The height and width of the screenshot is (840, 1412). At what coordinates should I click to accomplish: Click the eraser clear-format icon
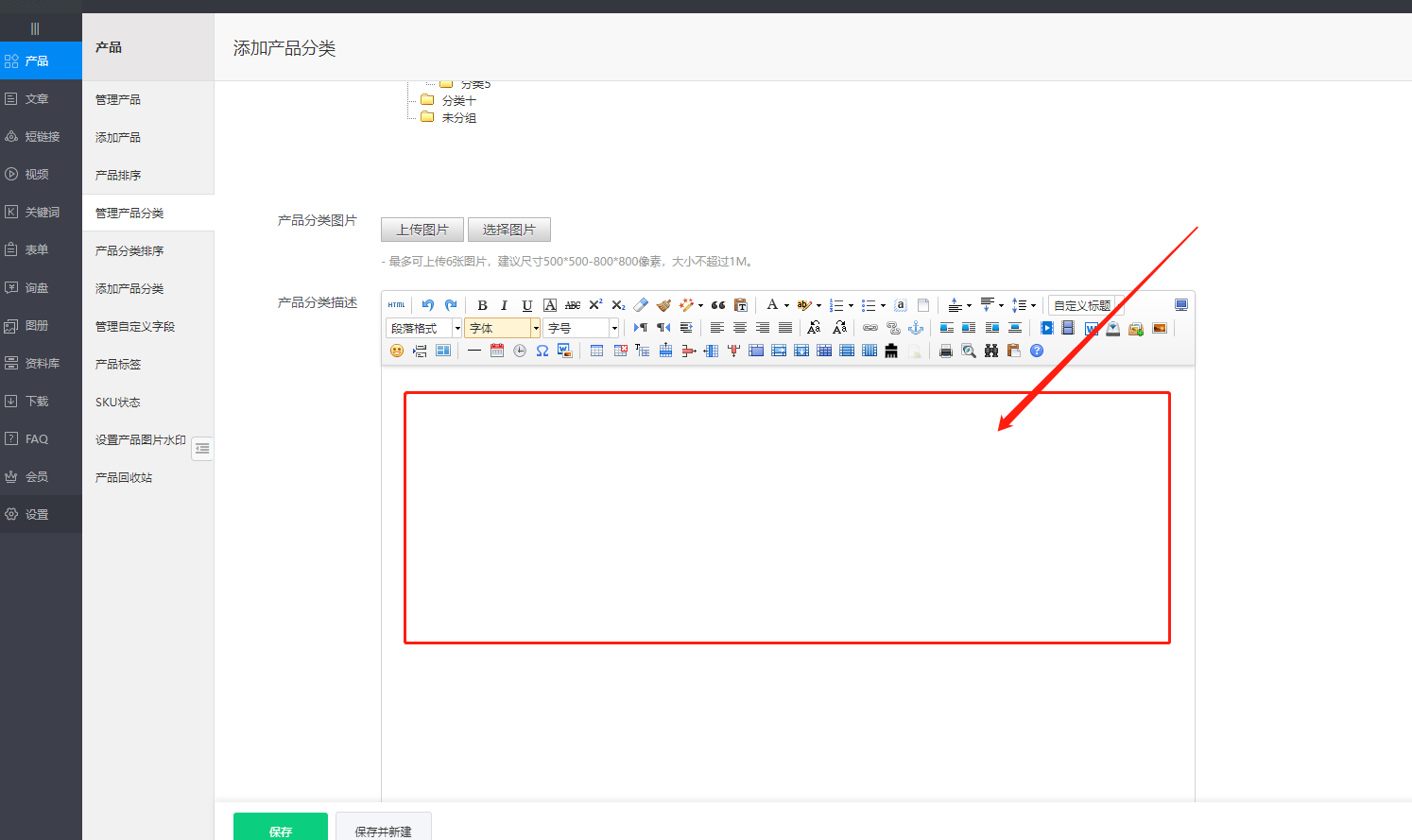(641, 305)
